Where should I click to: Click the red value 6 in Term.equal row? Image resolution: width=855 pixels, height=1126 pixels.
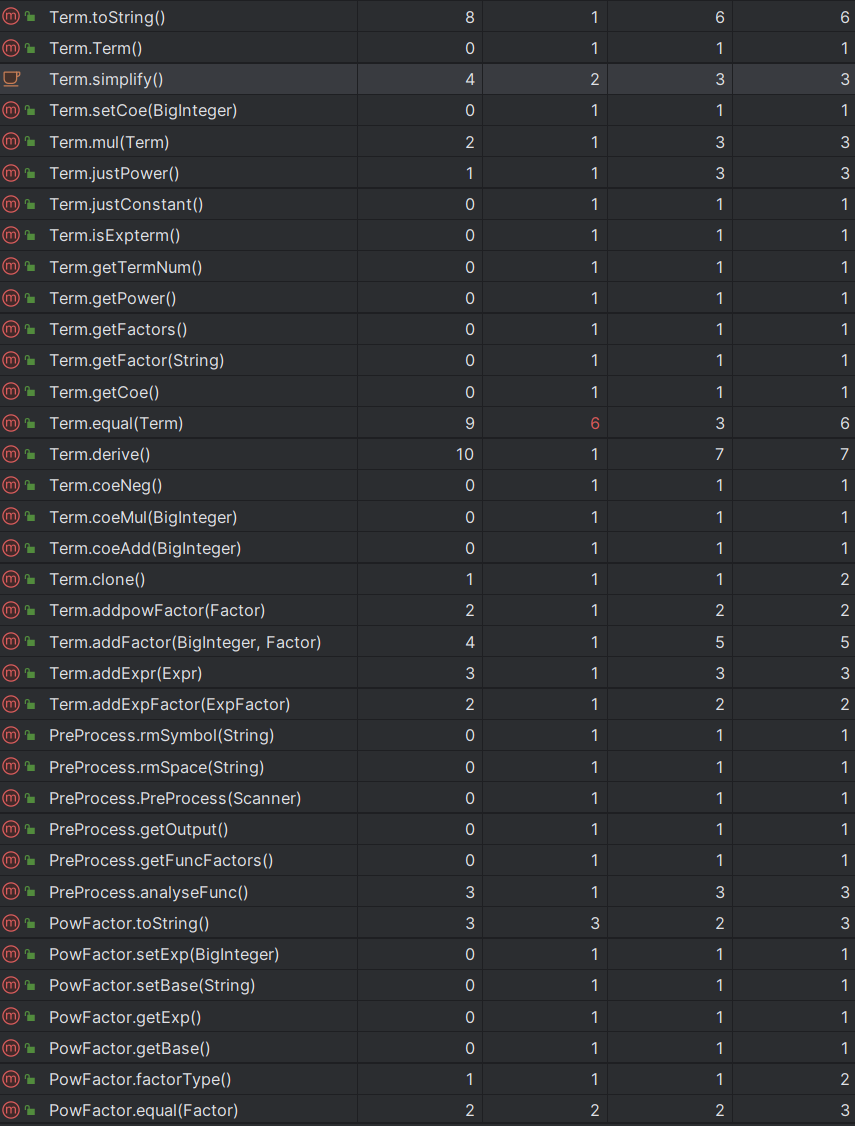tap(594, 424)
